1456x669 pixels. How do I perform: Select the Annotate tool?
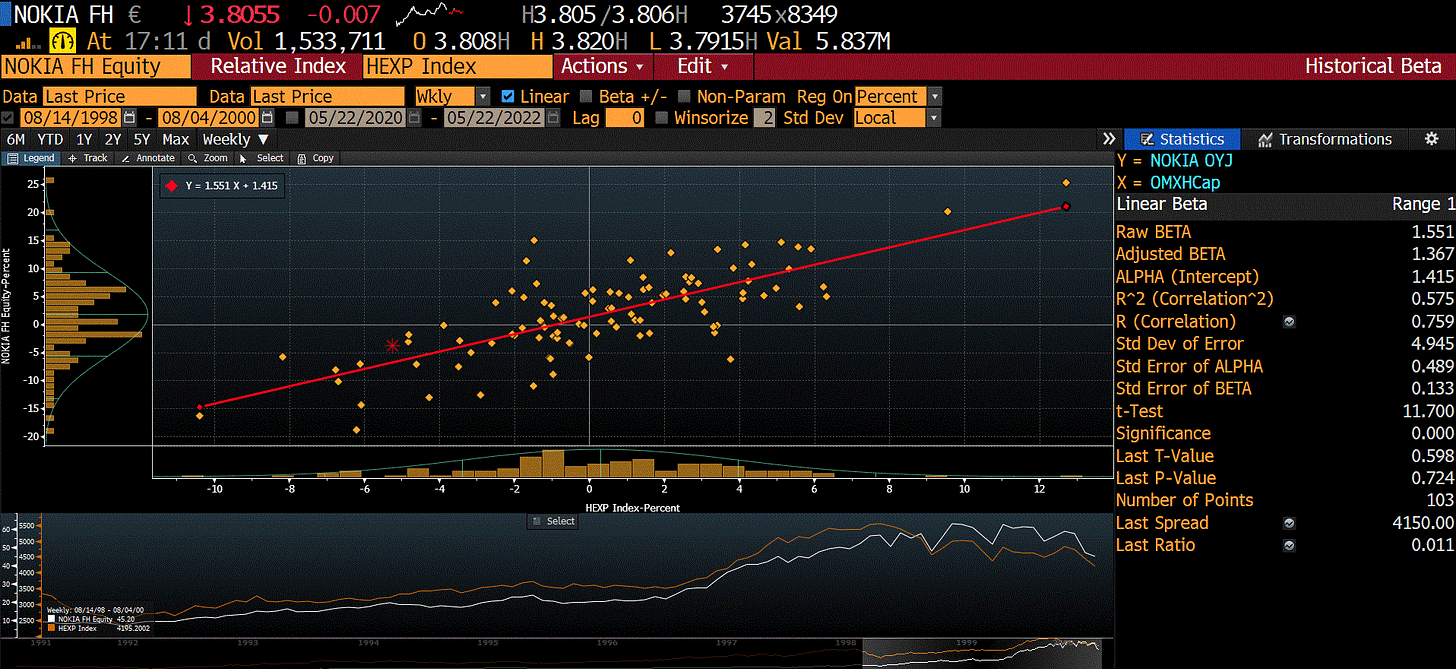(147, 158)
